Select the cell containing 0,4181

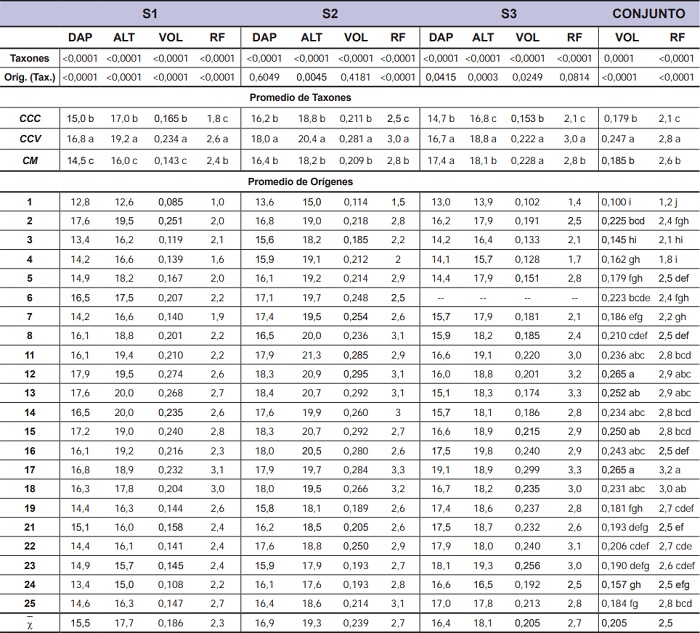point(356,77)
